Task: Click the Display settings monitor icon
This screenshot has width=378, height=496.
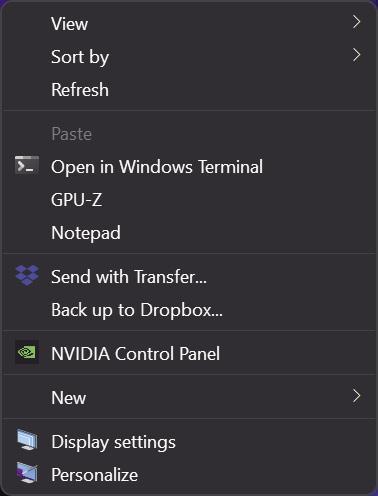Action: pyautogui.click(x=27, y=440)
